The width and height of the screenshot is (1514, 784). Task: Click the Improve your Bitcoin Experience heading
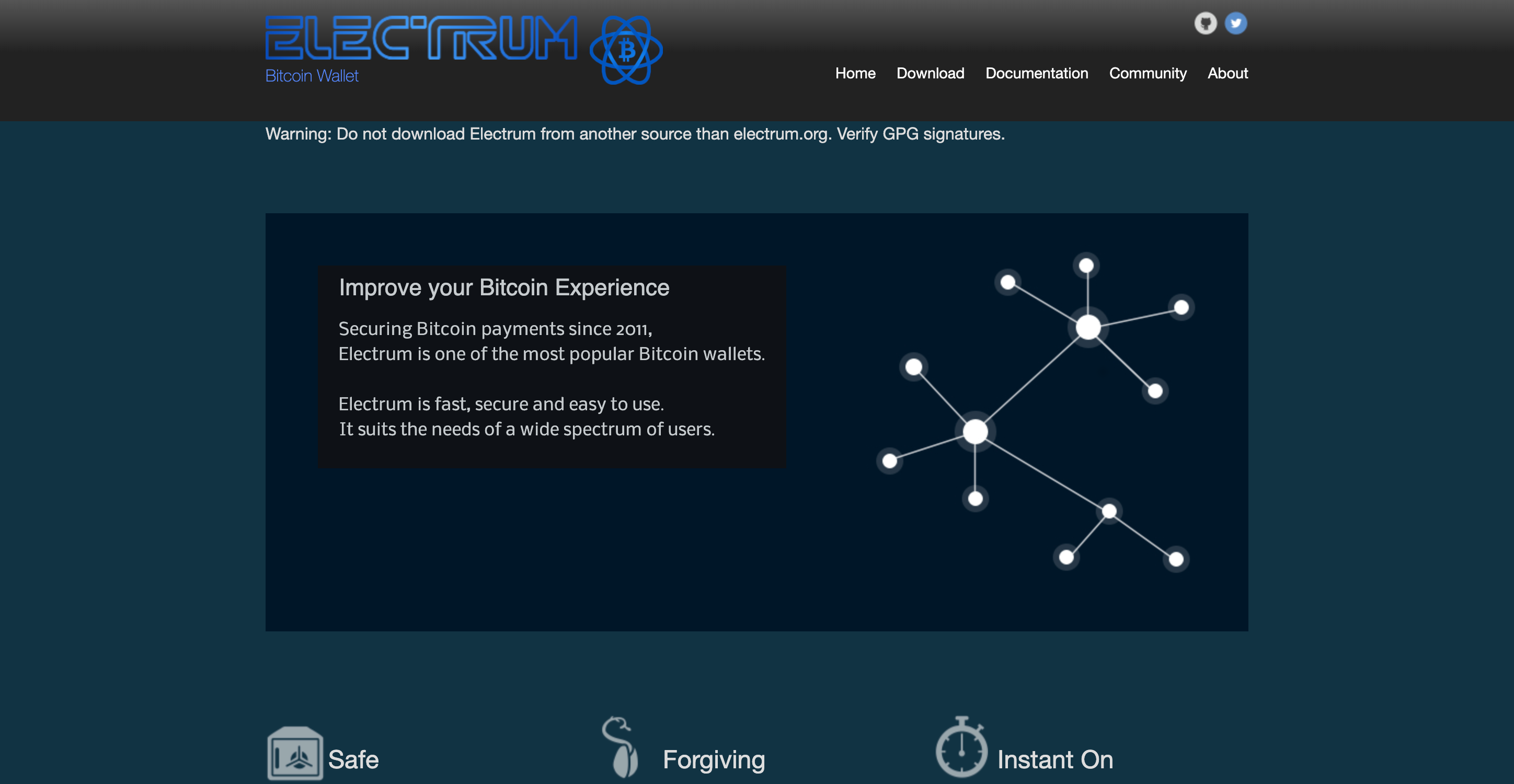[x=503, y=287]
